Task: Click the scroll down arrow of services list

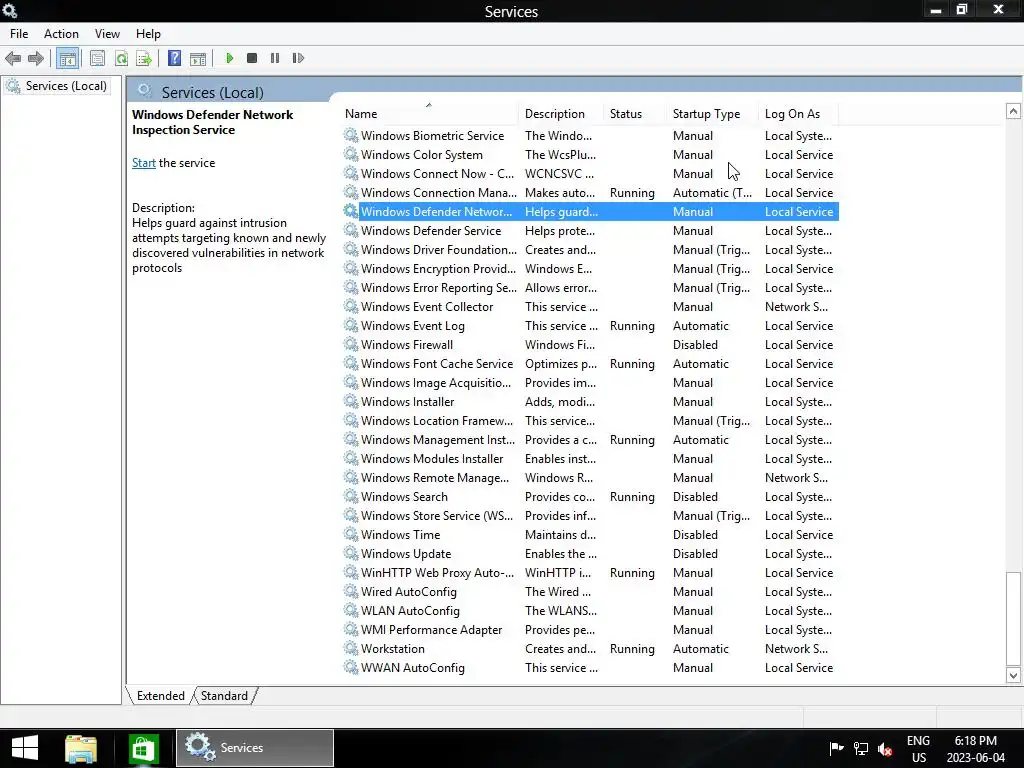Action: [x=1013, y=675]
